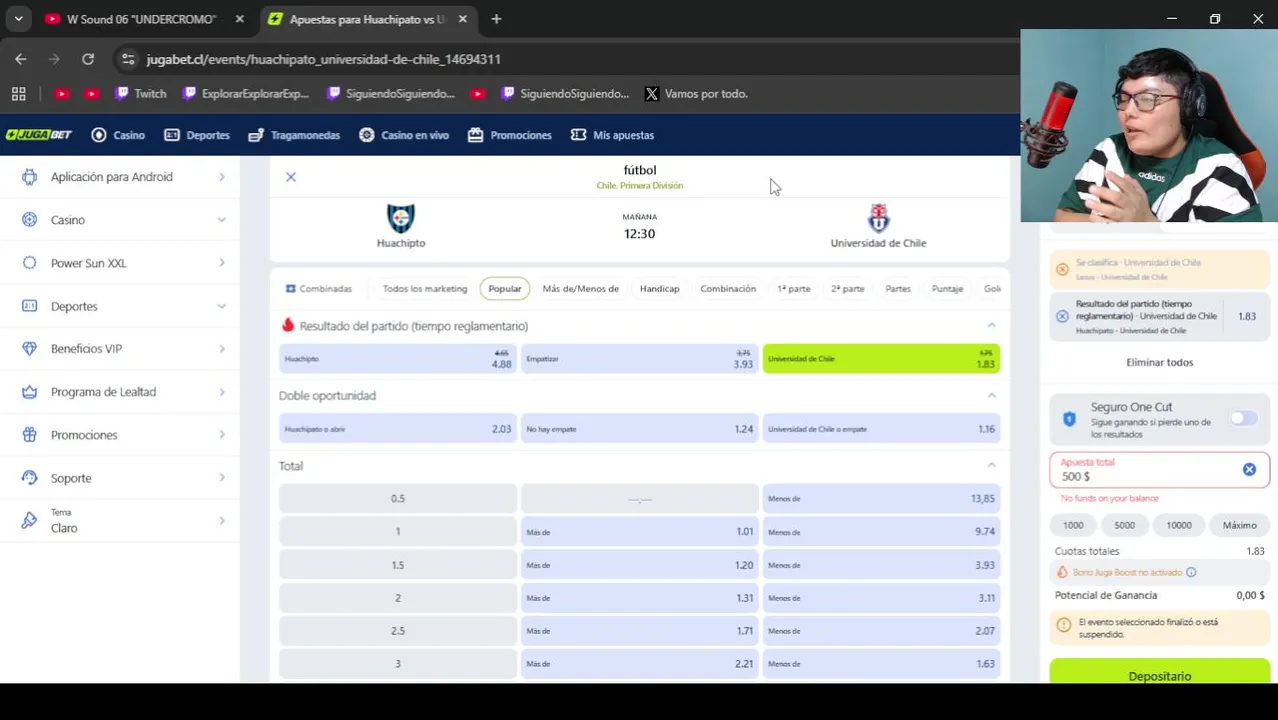Click Promociones gift icon in sidebar
Screen dimensions: 1278x720
coord(30,435)
